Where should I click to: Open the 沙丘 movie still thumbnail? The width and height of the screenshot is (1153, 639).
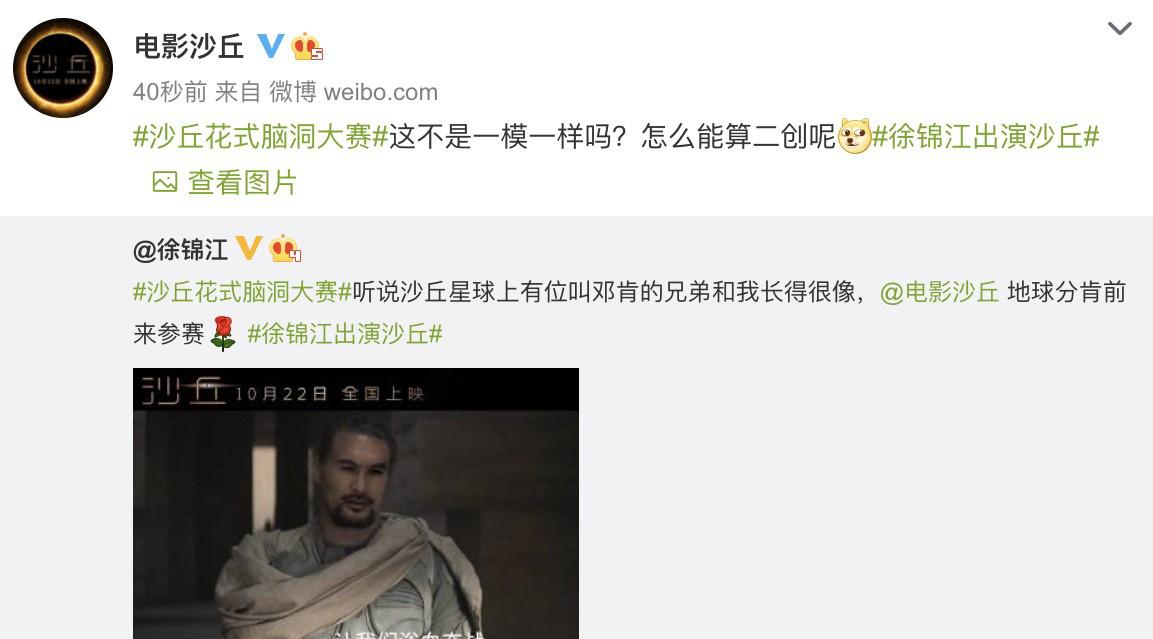point(356,504)
